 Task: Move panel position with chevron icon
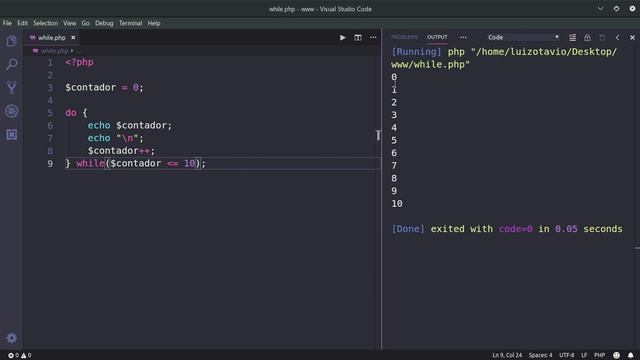coord(617,38)
